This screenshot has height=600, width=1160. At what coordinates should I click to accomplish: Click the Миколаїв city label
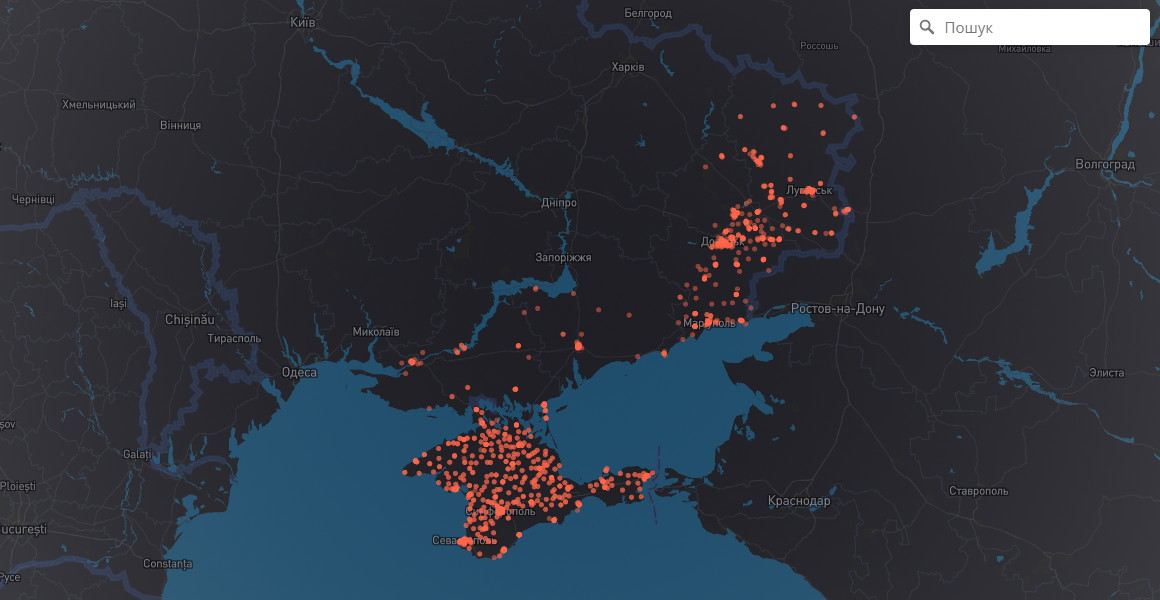(x=376, y=331)
